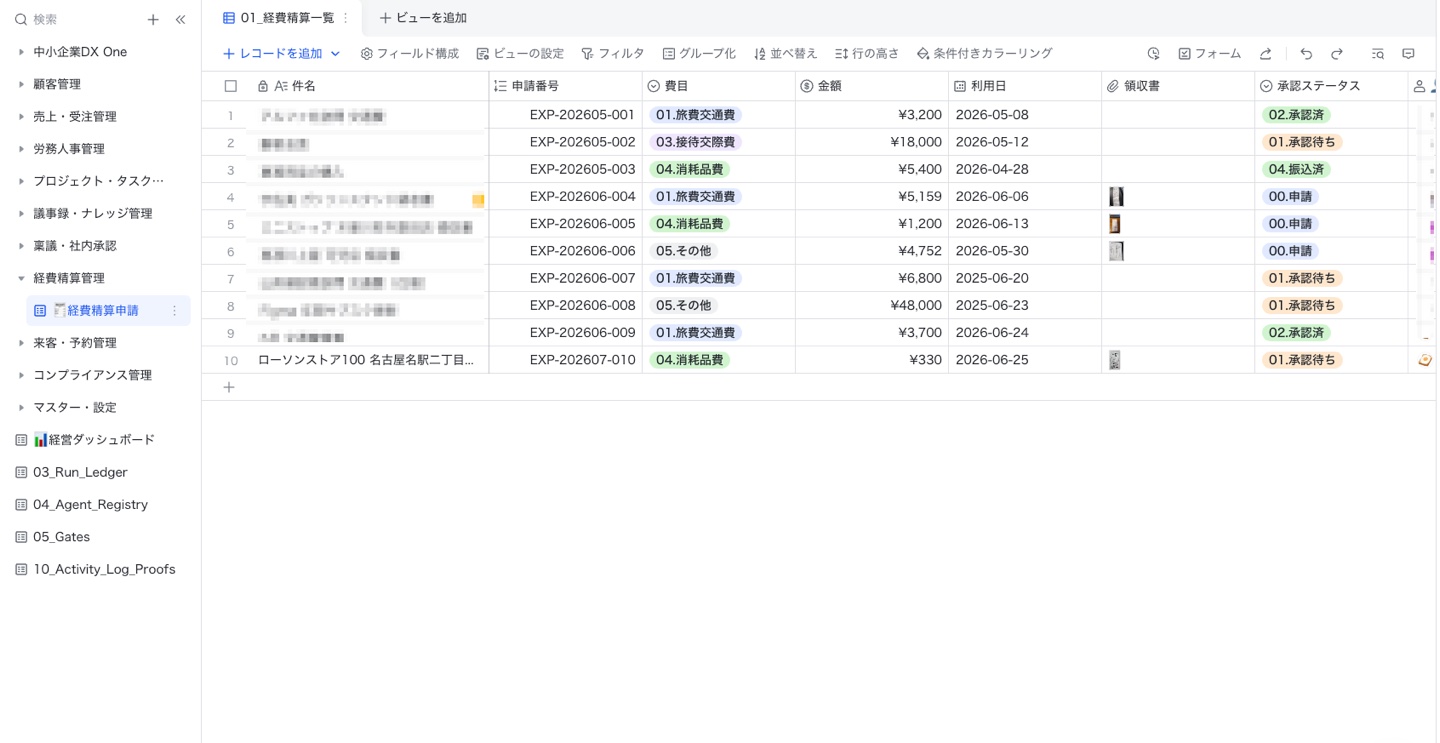The width and height of the screenshot is (1440, 743).
Task: Click date cell 2026-06-25
Action: 1025,360
